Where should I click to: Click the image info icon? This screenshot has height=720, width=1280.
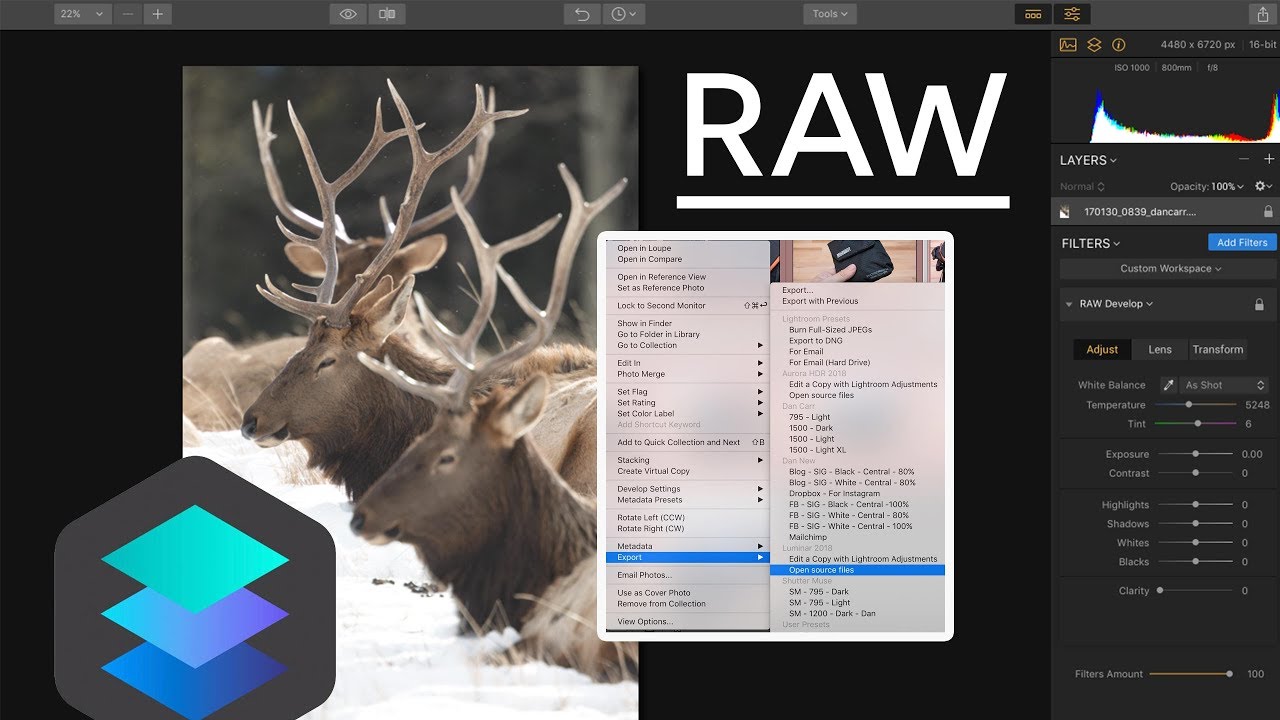(1118, 45)
